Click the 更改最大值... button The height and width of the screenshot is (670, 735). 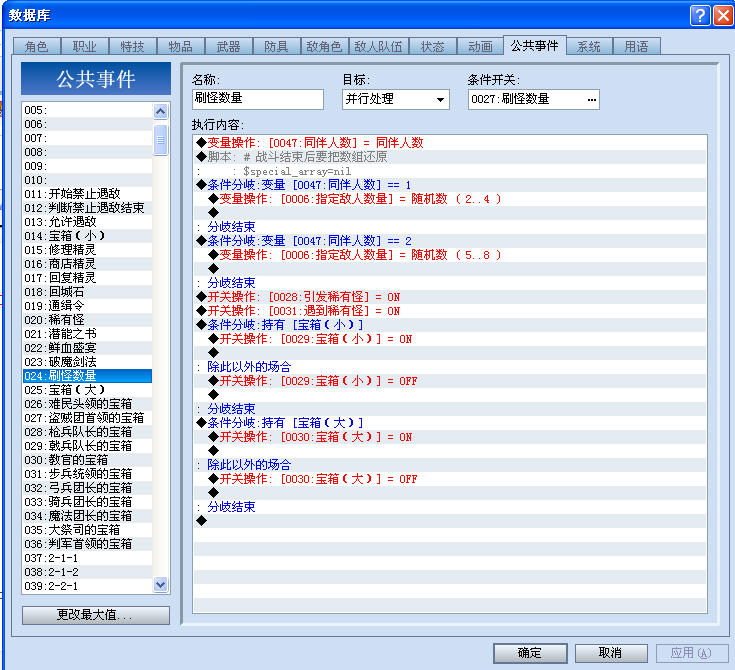[x=96, y=615]
